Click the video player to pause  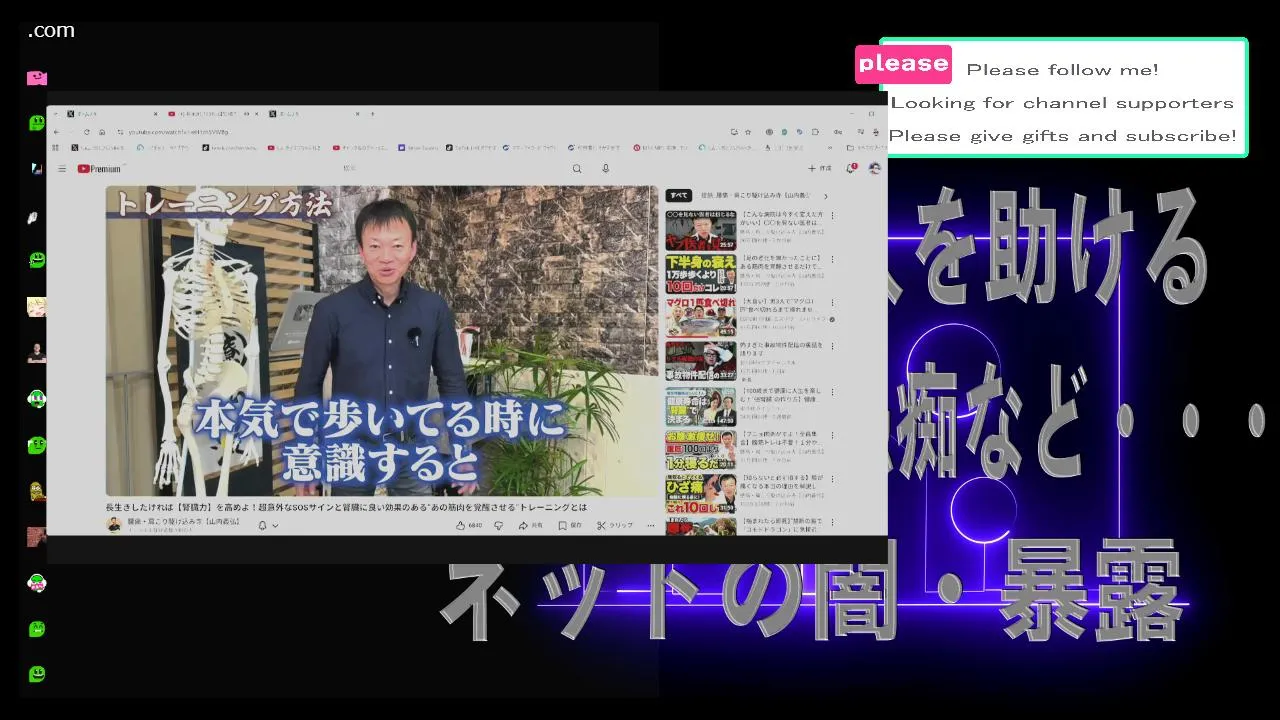click(382, 340)
